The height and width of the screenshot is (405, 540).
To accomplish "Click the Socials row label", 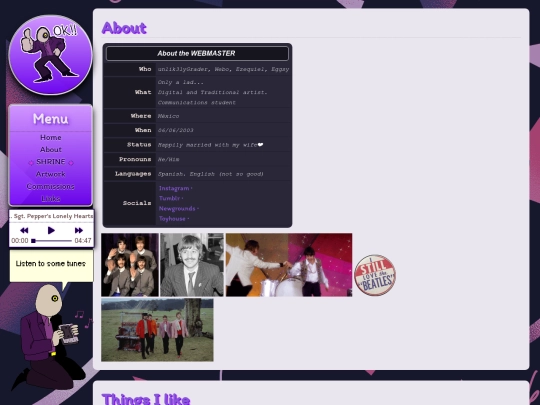I will coord(137,203).
